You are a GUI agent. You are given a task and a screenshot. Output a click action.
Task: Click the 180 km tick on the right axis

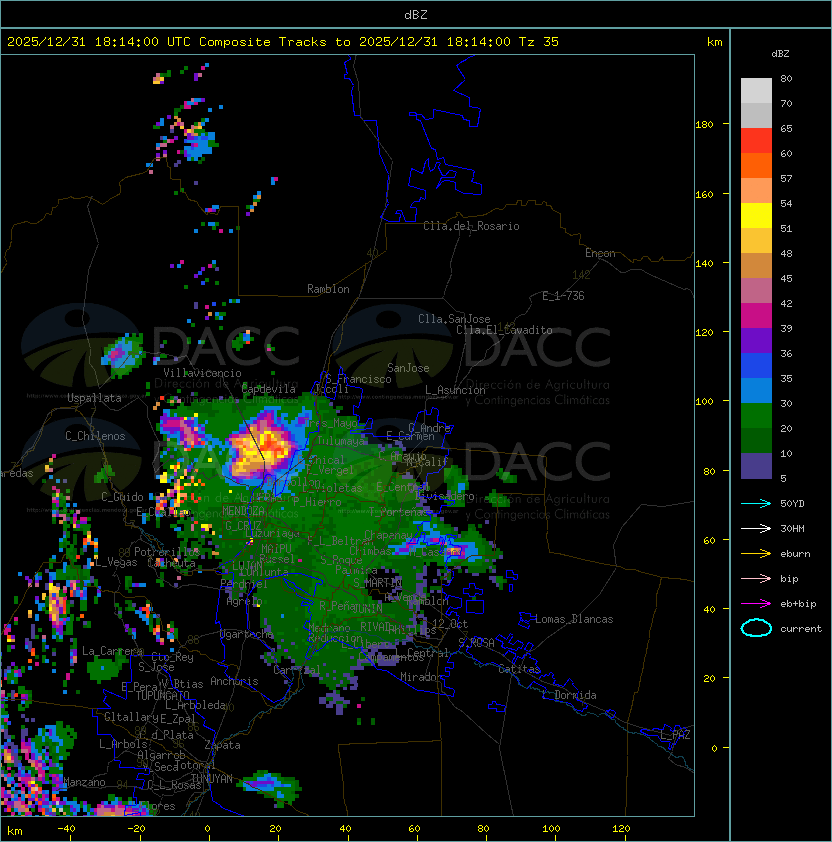pyautogui.click(x=704, y=125)
